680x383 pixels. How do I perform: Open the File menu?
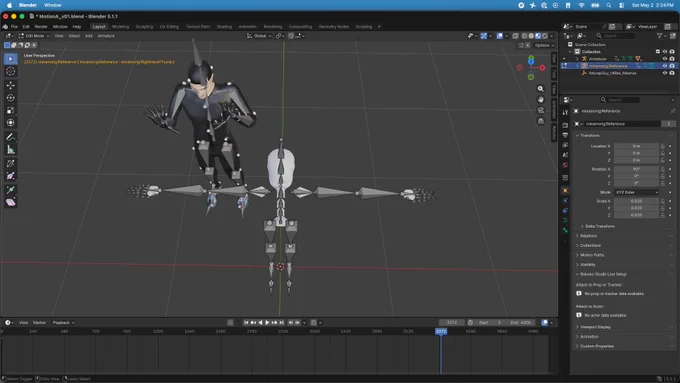(14, 27)
